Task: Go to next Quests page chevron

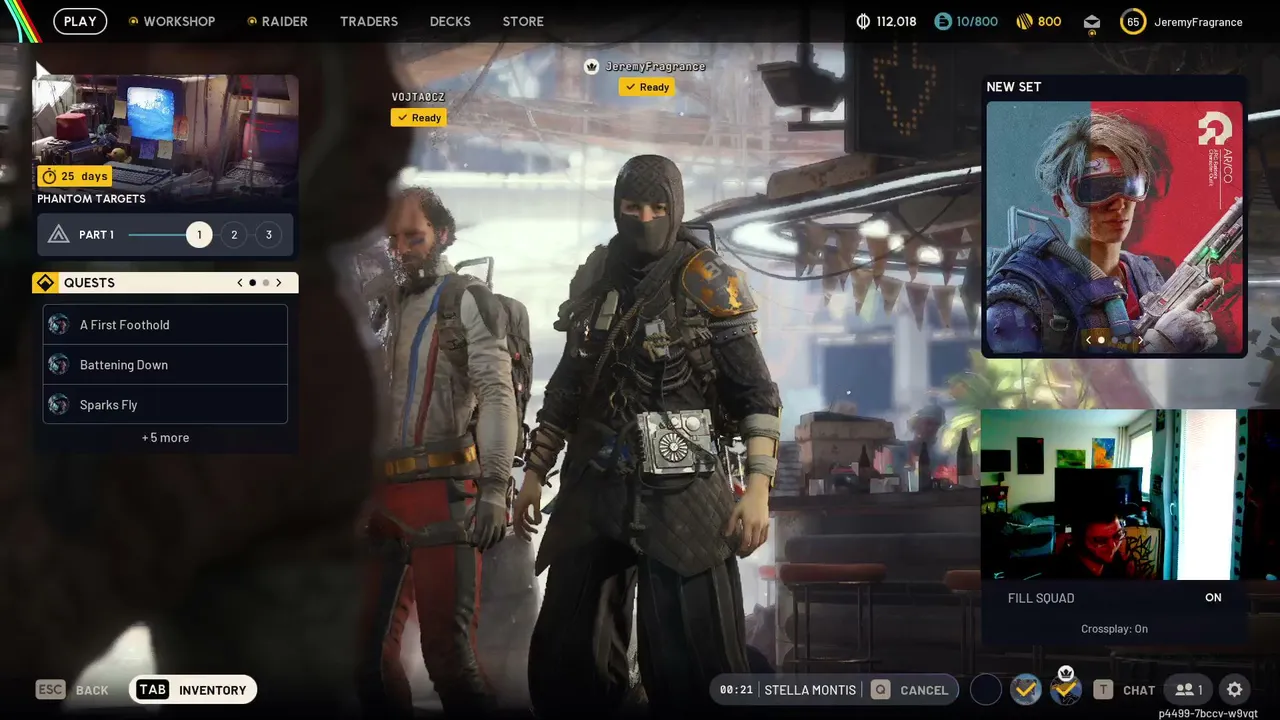Action: point(279,283)
